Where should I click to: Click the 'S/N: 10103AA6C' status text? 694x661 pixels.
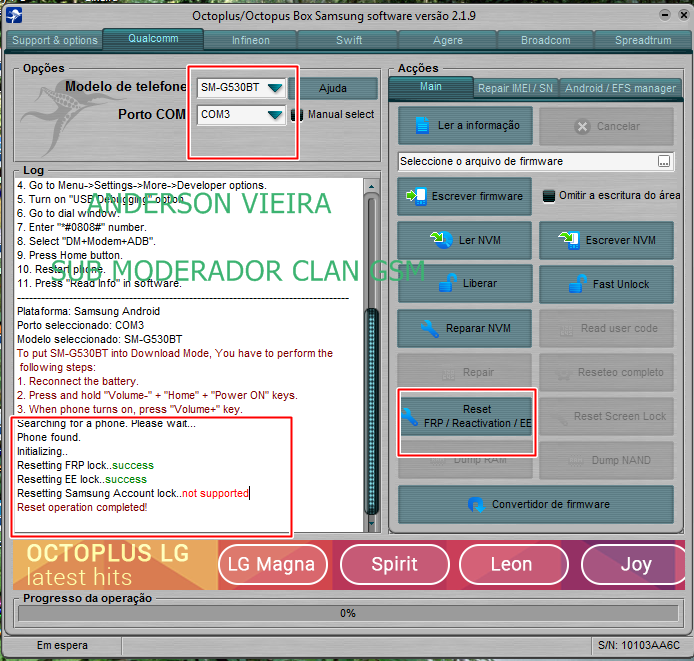coord(639,646)
